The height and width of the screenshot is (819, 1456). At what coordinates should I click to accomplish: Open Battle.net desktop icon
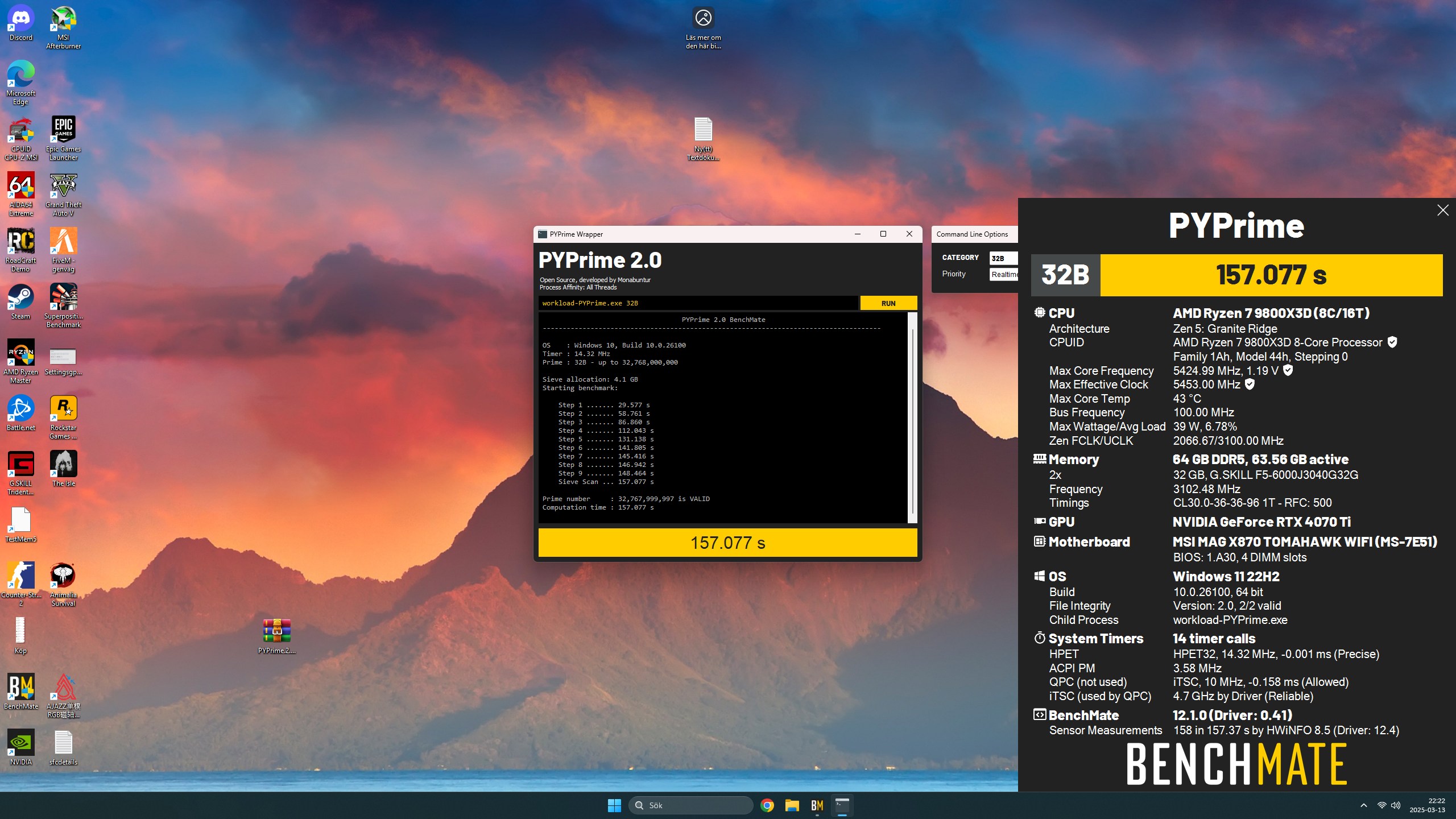click(21, 414)
